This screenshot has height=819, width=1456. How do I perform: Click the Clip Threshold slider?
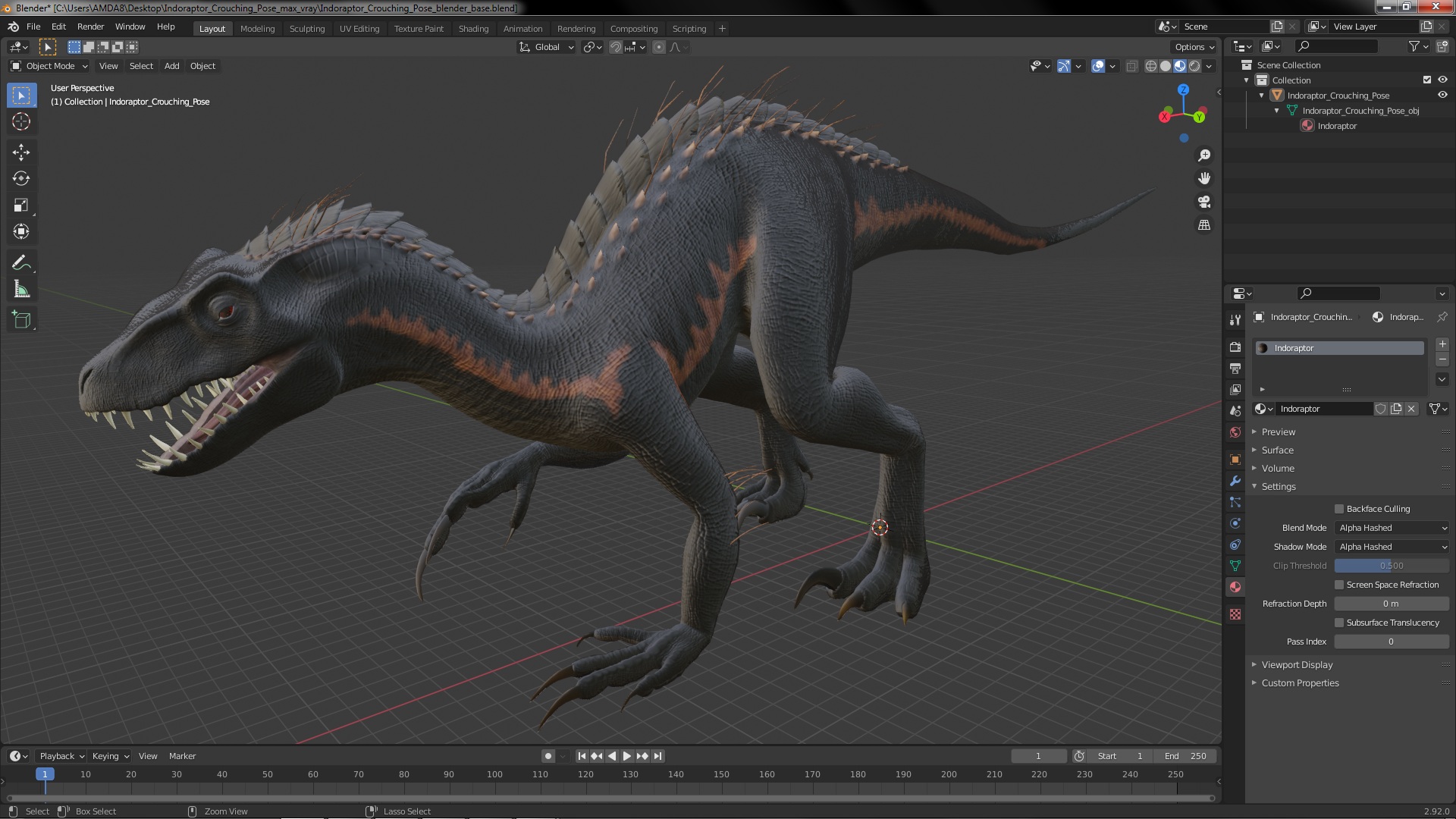click(1392, 566)
